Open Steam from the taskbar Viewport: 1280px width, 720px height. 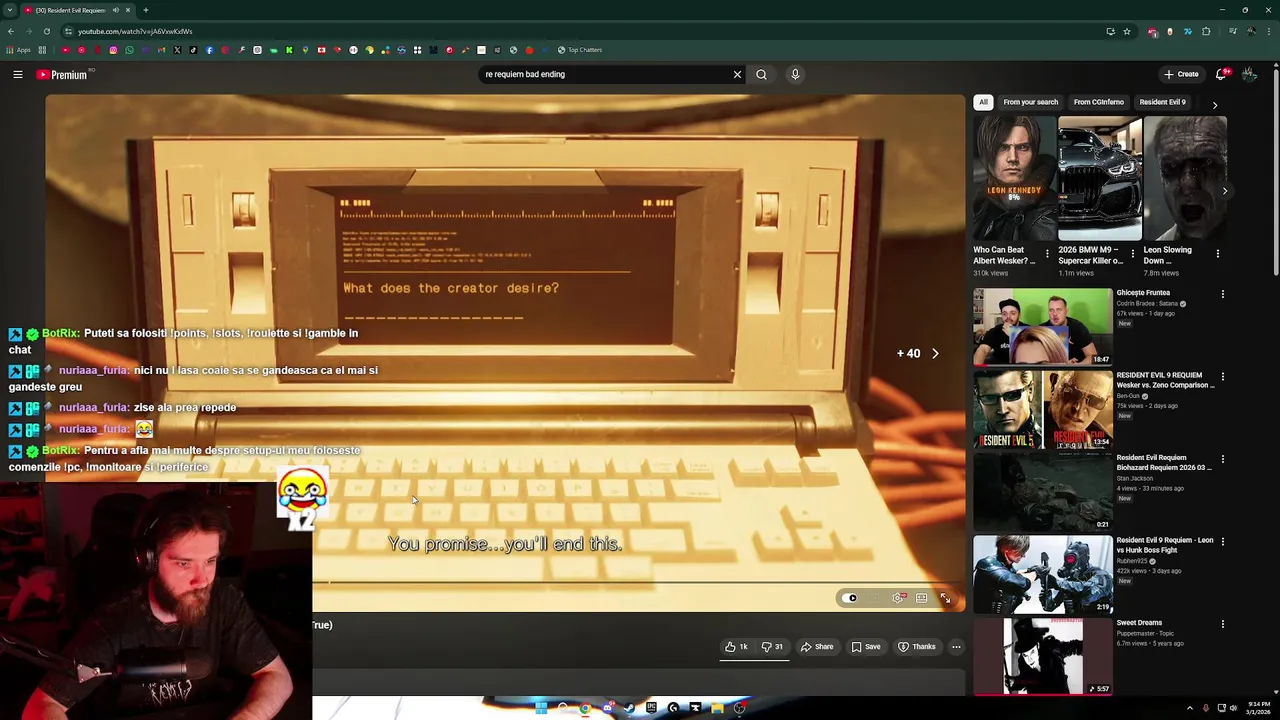point(629,708)
